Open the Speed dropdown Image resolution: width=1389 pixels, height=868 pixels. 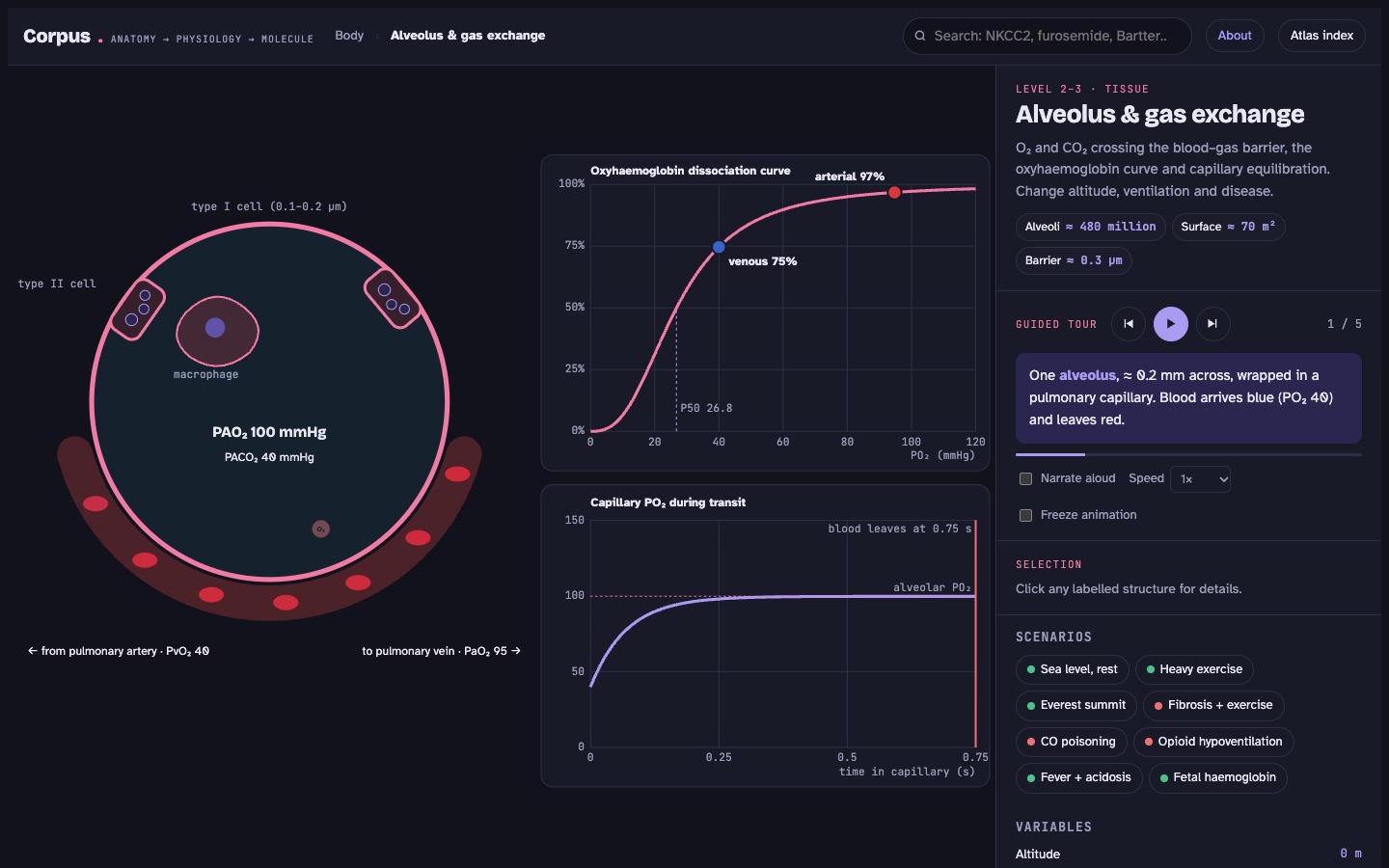pos(1200,478)
